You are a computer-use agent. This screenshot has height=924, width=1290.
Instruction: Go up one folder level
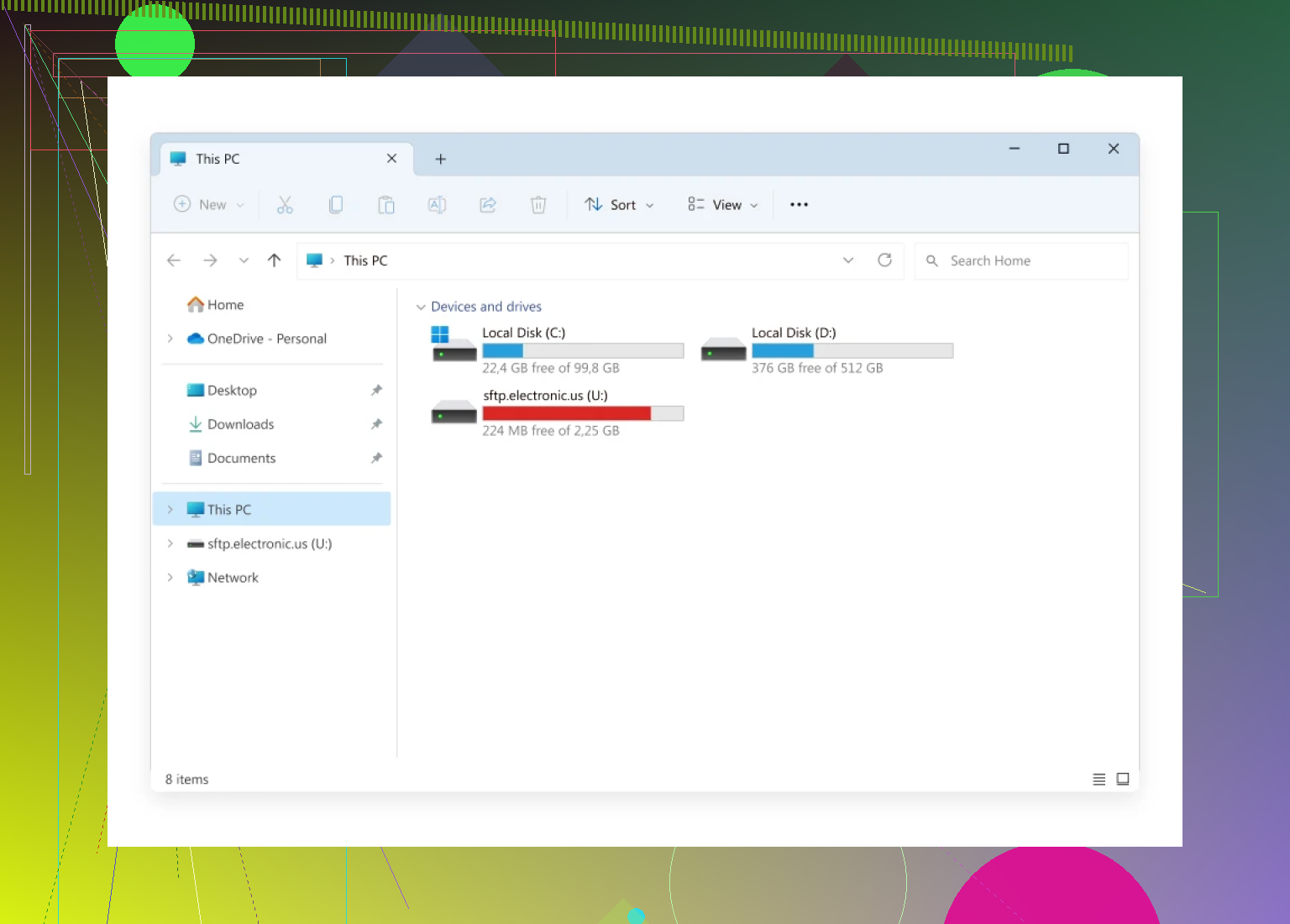(274, 260)
